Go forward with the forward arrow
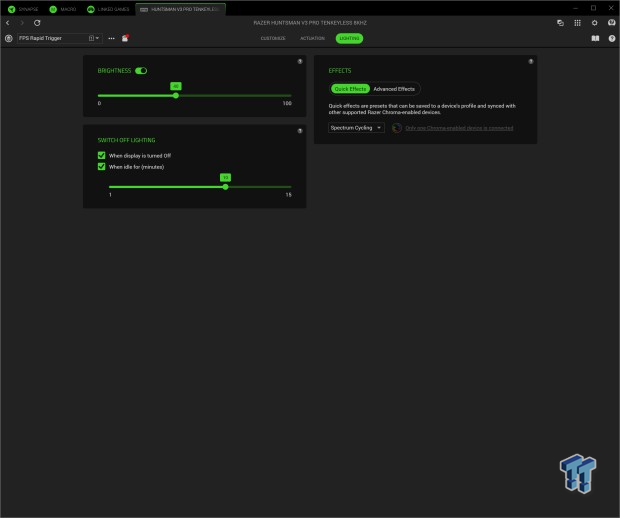The image size is (620, 518). pyautogui.click(x=22, y=23)
